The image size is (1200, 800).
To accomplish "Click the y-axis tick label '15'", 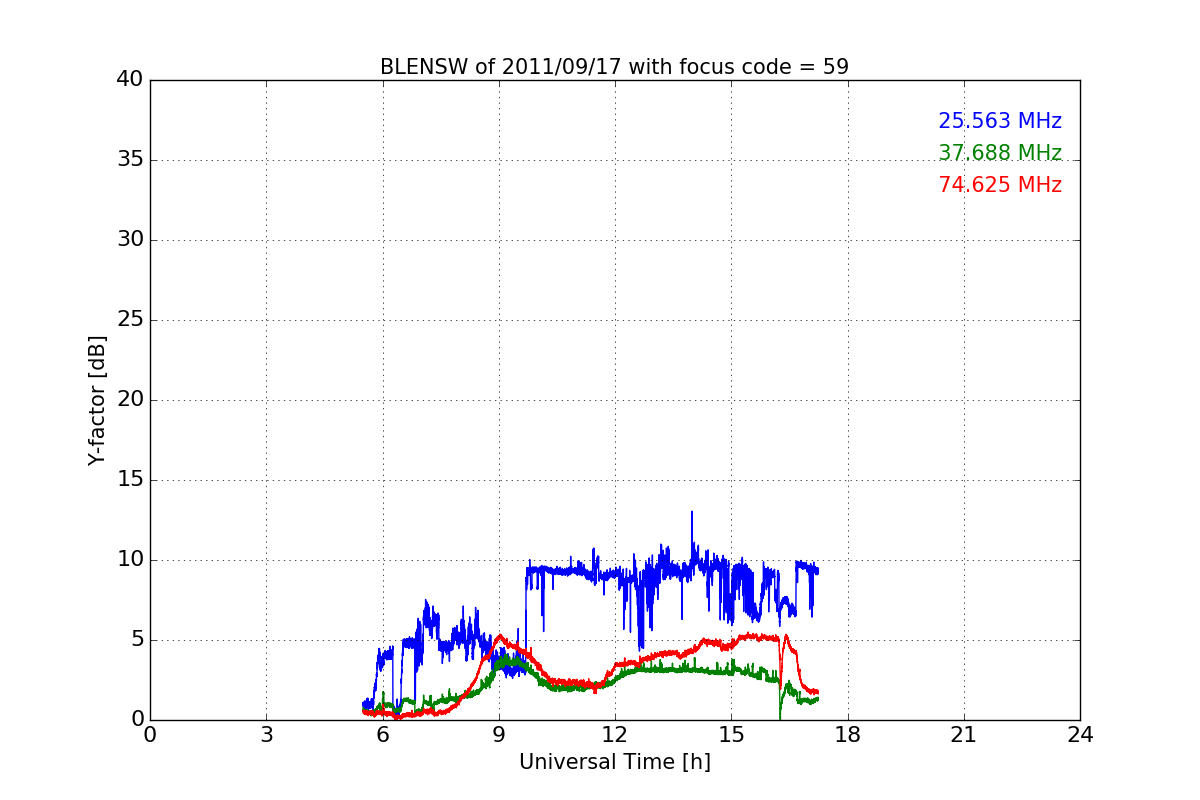I will click(x=130, y=480).
